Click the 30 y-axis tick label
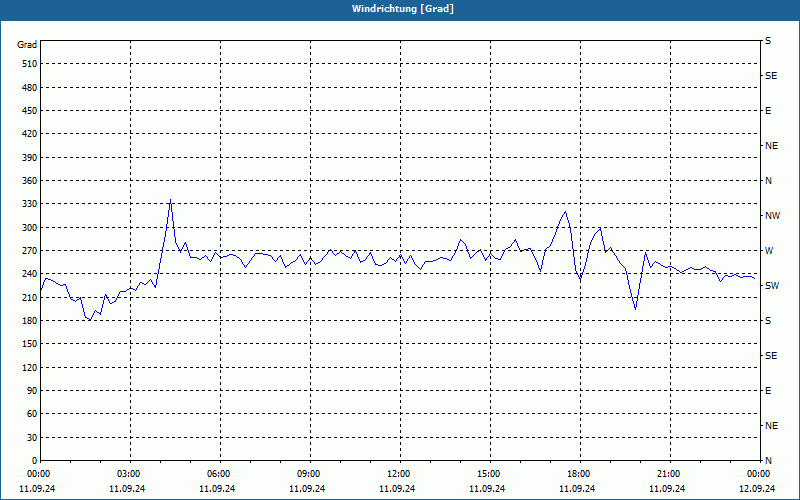The width and height of the screenshot is (800, 500). [32, 437]
